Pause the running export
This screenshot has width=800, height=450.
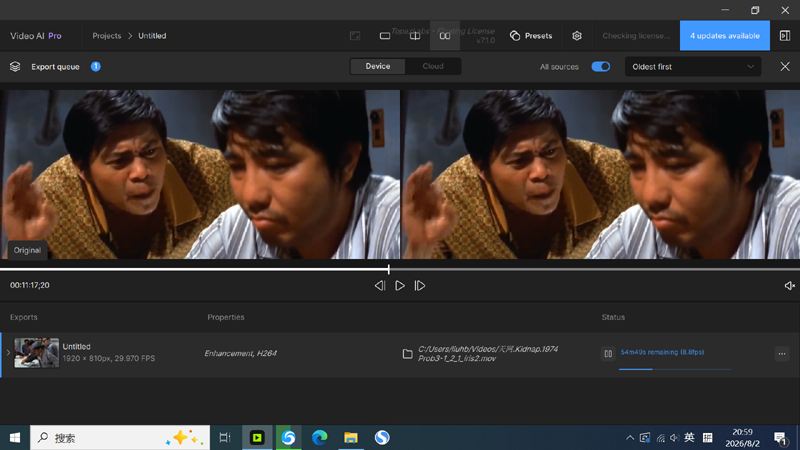pyautogui.click(x=608, y=353)
